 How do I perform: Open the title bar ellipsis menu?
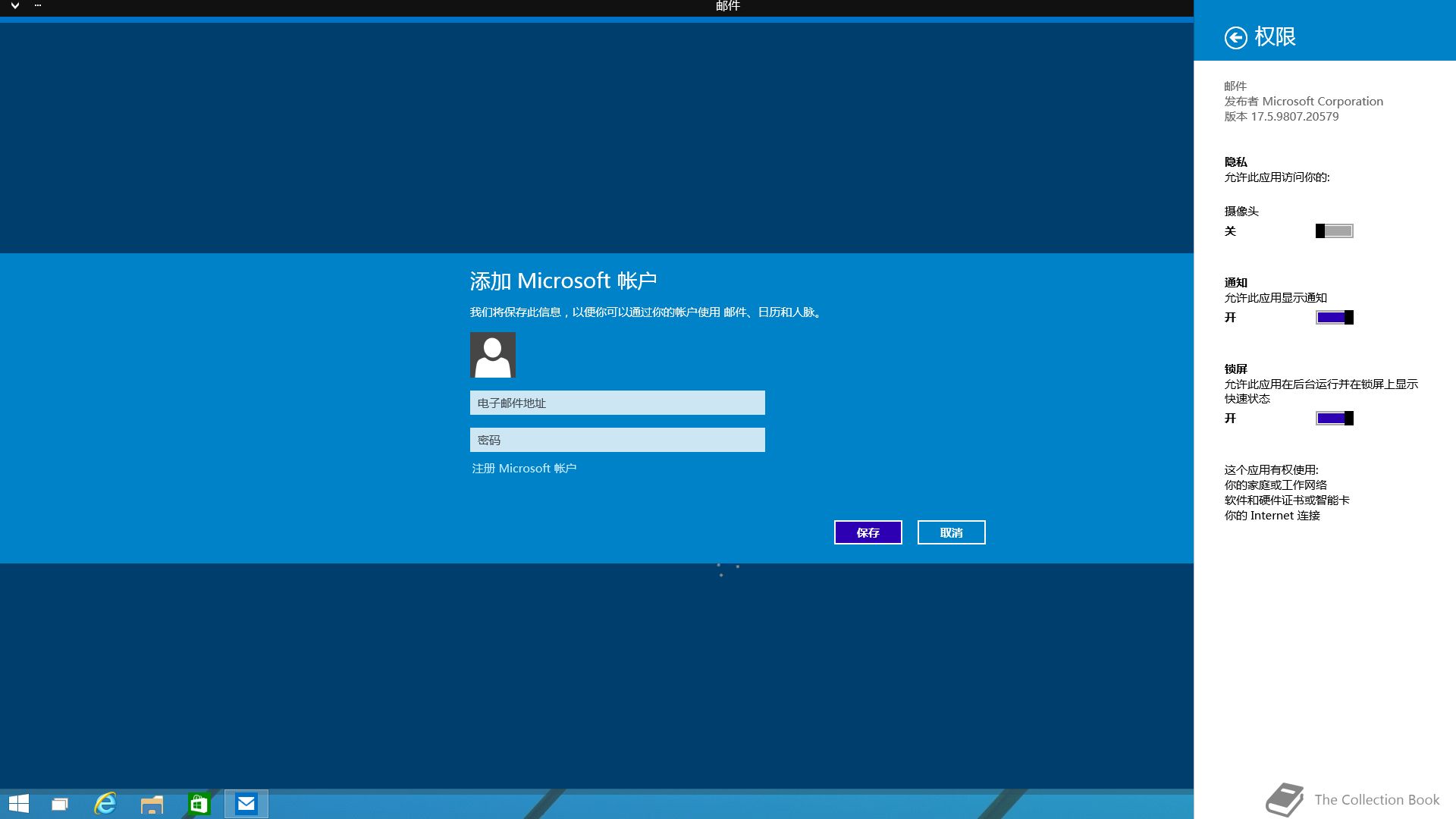tap(38, 5)
